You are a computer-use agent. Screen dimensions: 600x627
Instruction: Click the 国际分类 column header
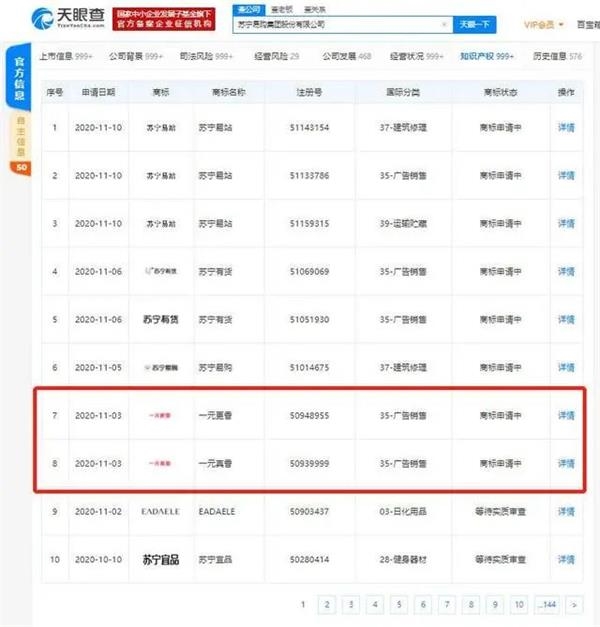[403, 92]
